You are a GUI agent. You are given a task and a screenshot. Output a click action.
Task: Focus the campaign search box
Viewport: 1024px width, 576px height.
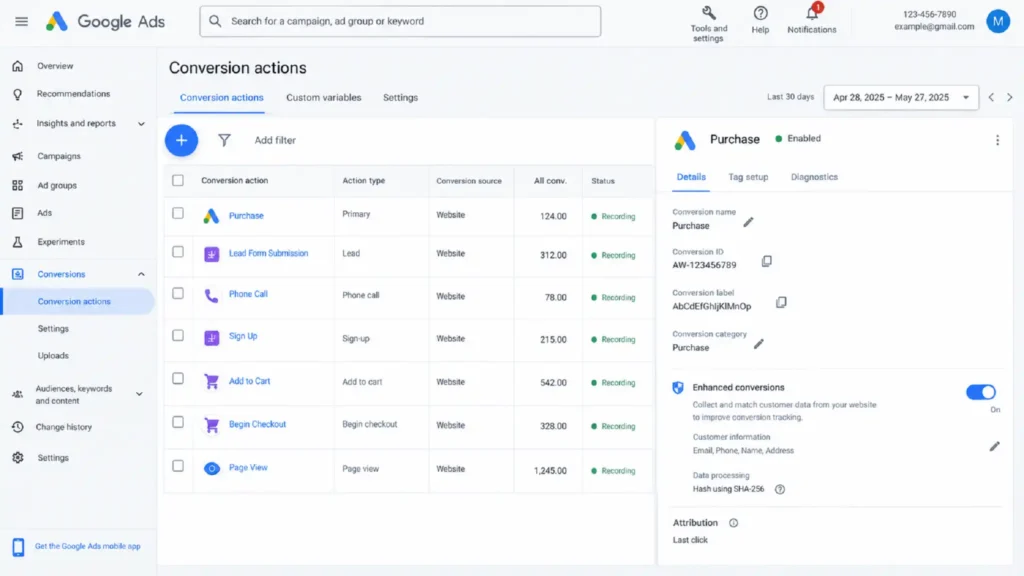click(400, 22)
